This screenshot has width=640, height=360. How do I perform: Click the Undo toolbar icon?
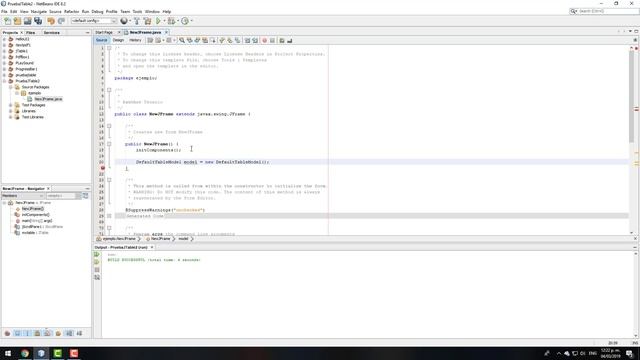coord(51,21)
